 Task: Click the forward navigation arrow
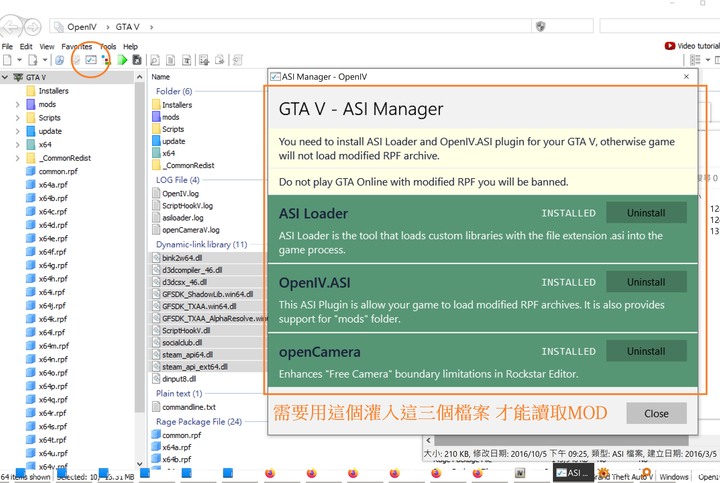[x=33, y=27]
